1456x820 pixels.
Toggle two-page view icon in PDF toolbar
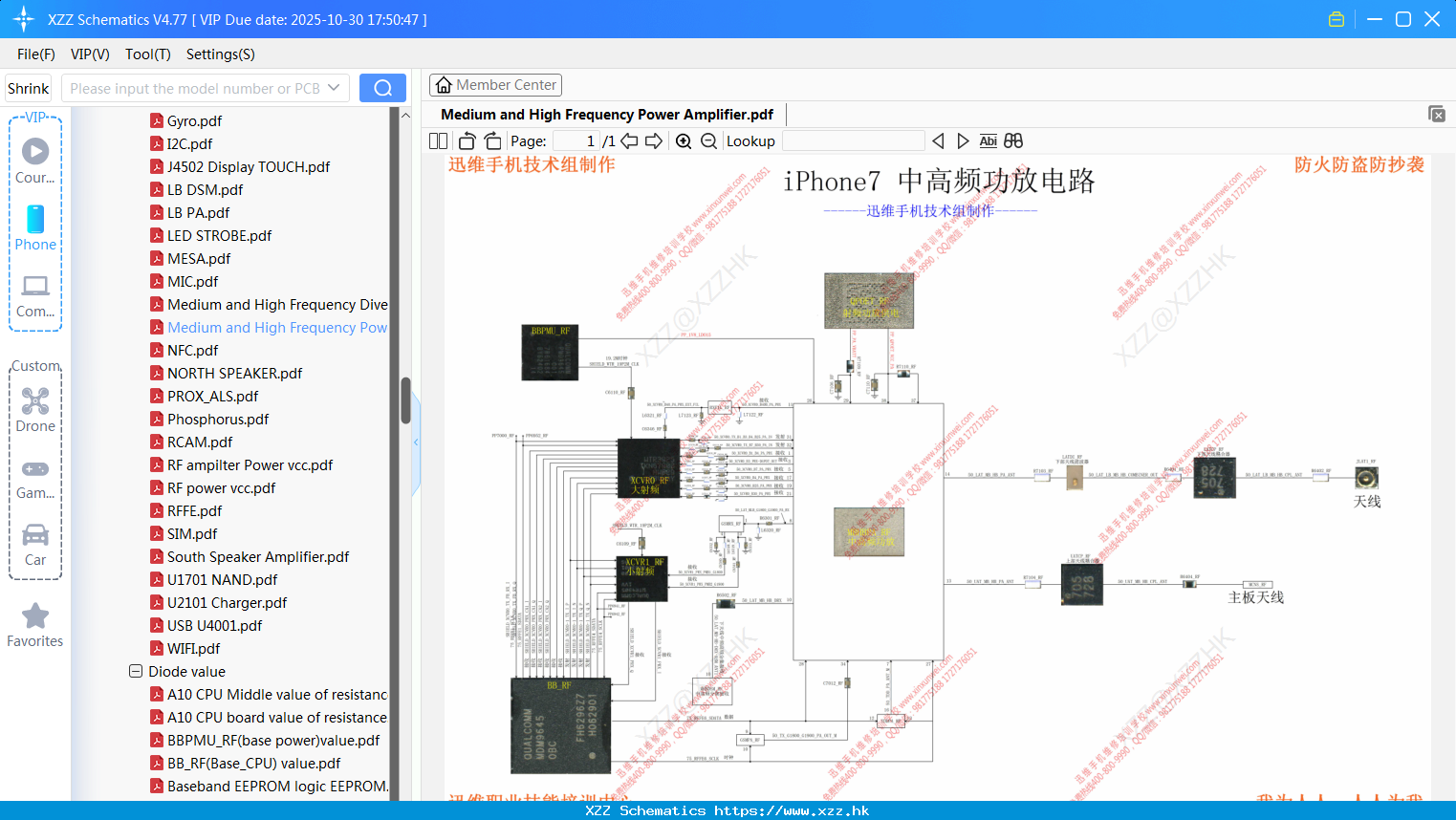click(439, 140)
